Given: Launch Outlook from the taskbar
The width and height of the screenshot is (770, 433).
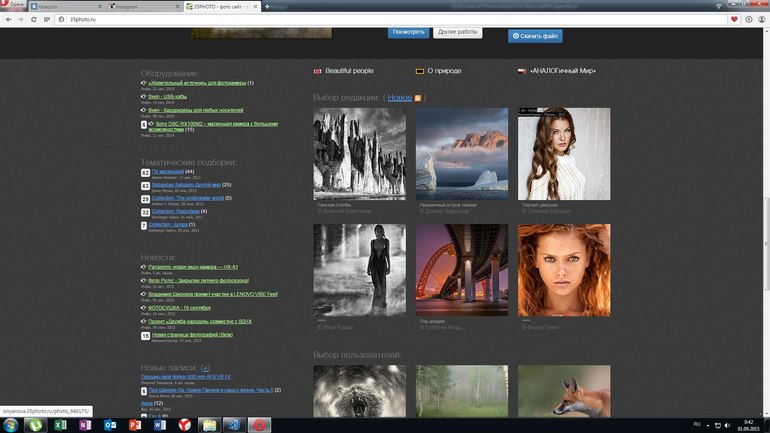Looking at the screenshot, I should (109, 425).
